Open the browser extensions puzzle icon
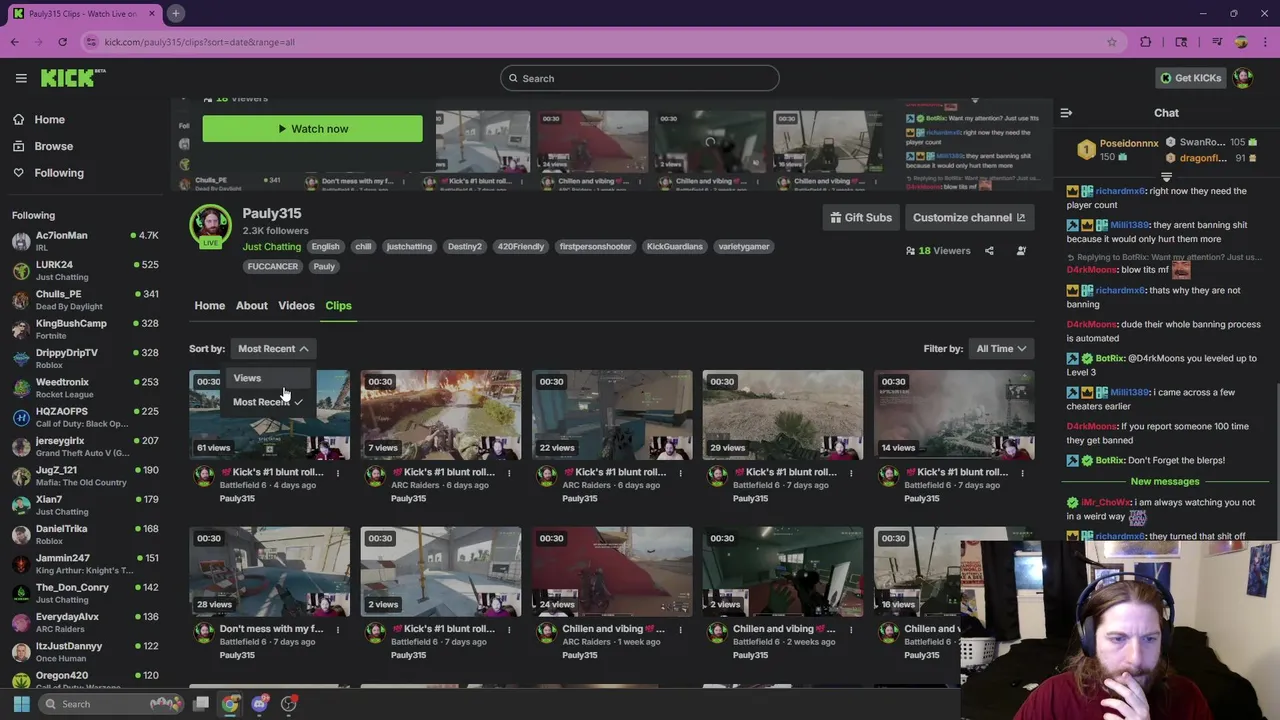 [1146, 42]
